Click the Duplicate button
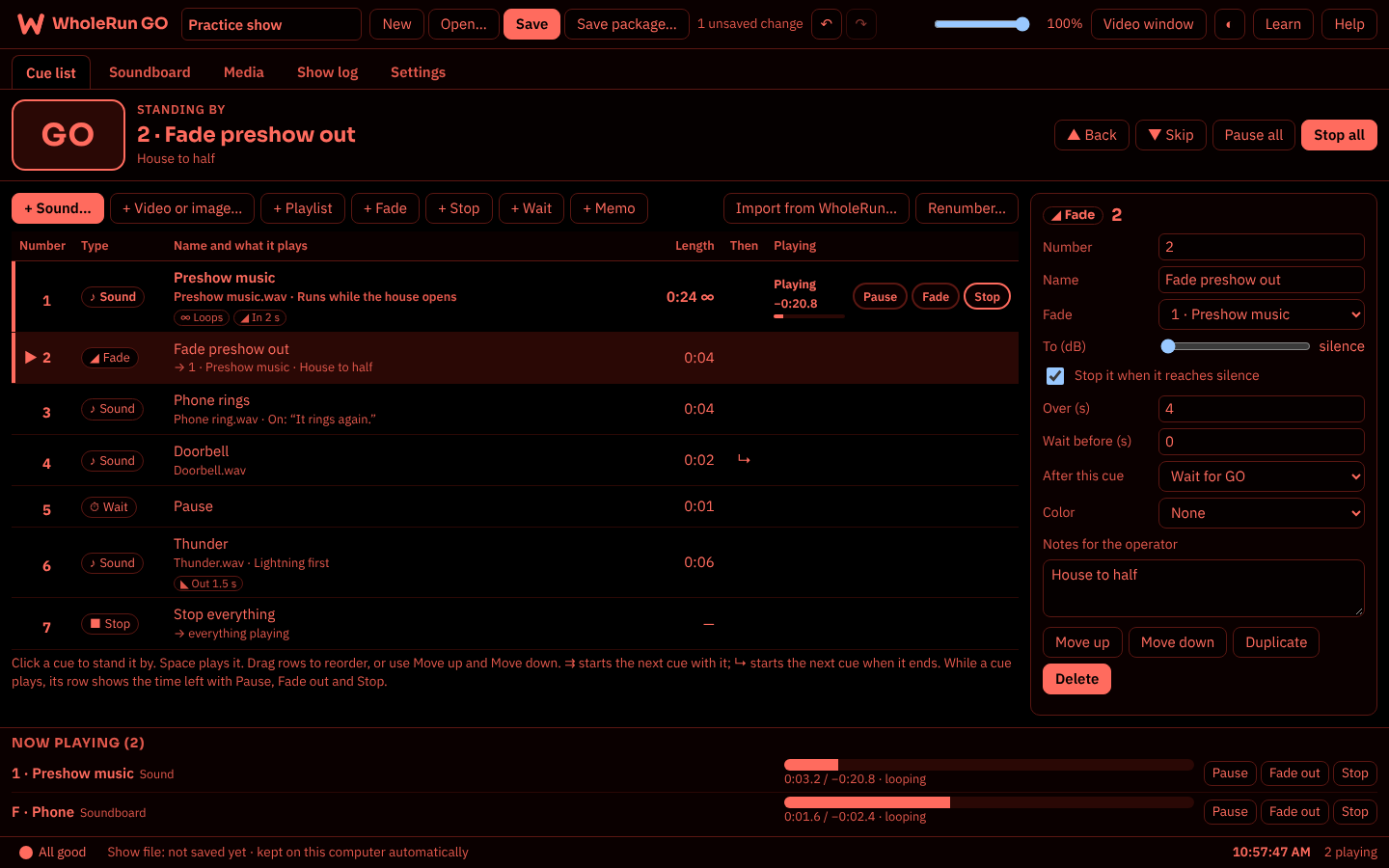1389x868 pixels. pyautogui.click(x=1276, y=642)
